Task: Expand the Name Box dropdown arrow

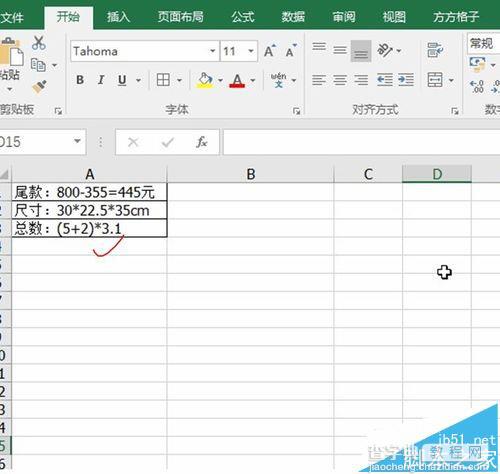Action: (77, 141)
